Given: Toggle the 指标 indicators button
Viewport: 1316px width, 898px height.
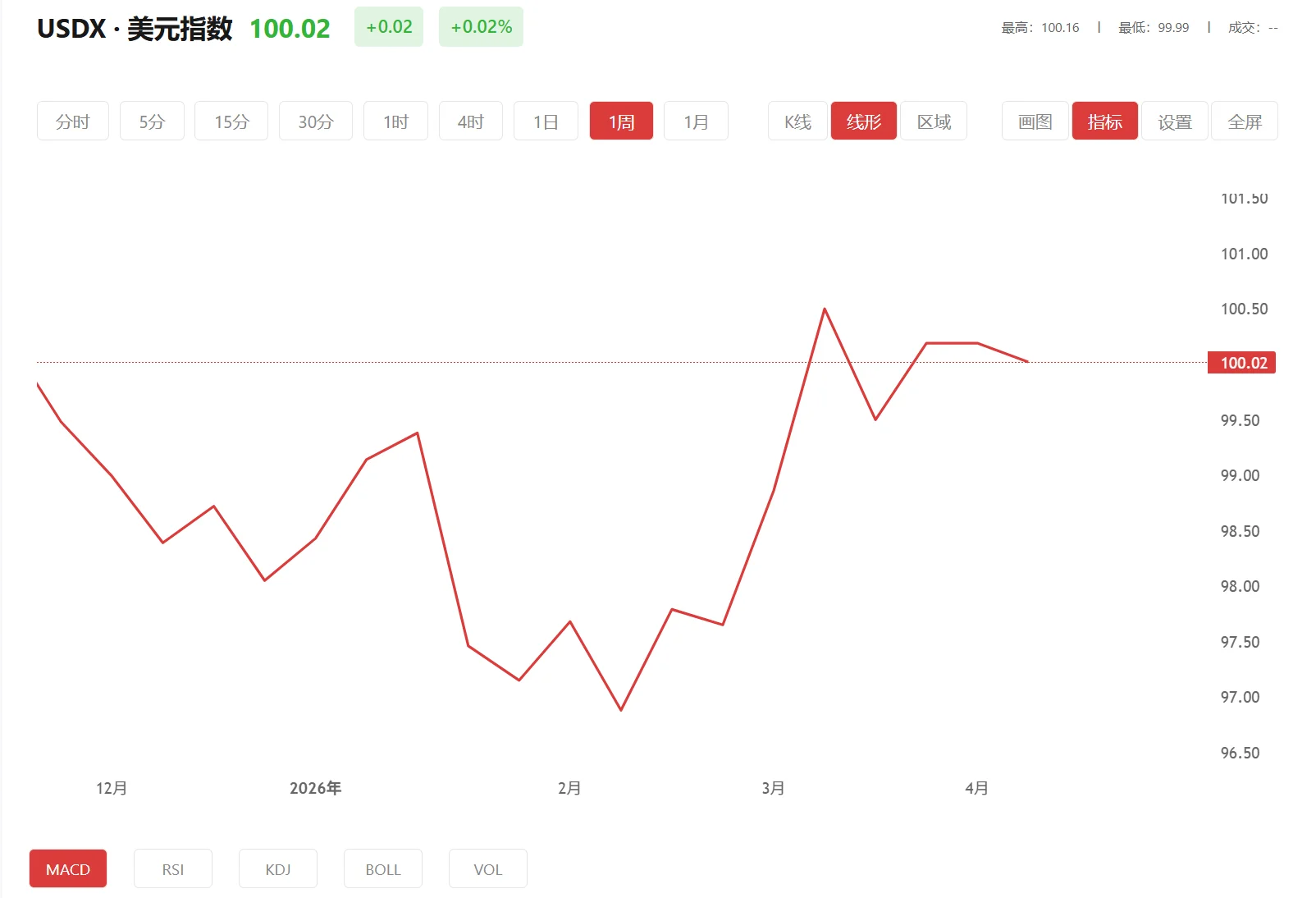Looking at the screenshot, I should [x=1104, y=121].
